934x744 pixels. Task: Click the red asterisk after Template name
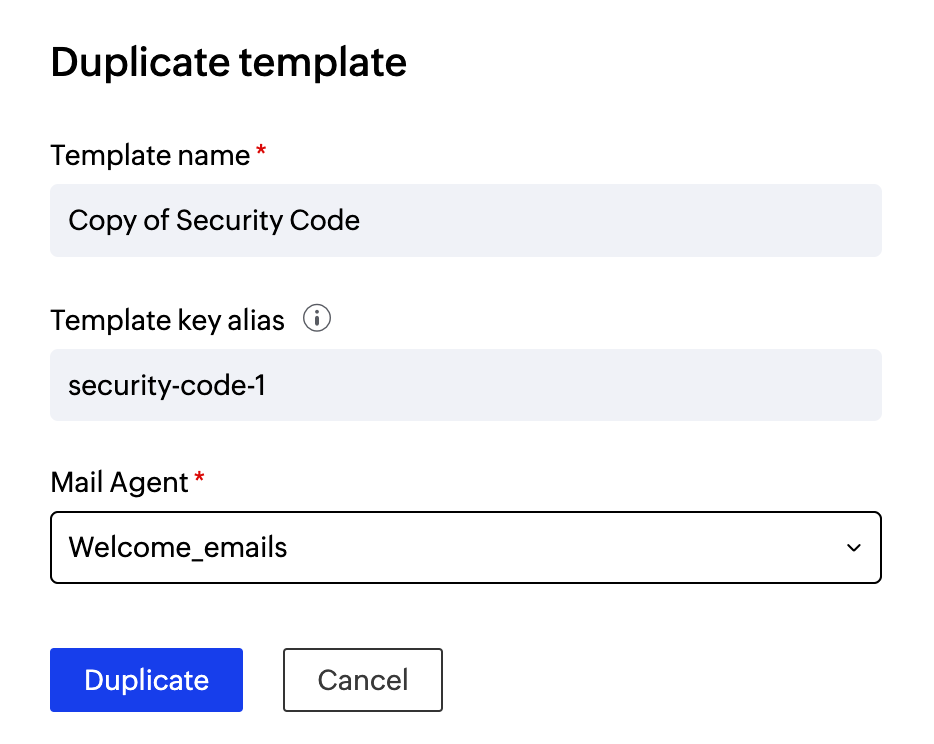(261, 152)
